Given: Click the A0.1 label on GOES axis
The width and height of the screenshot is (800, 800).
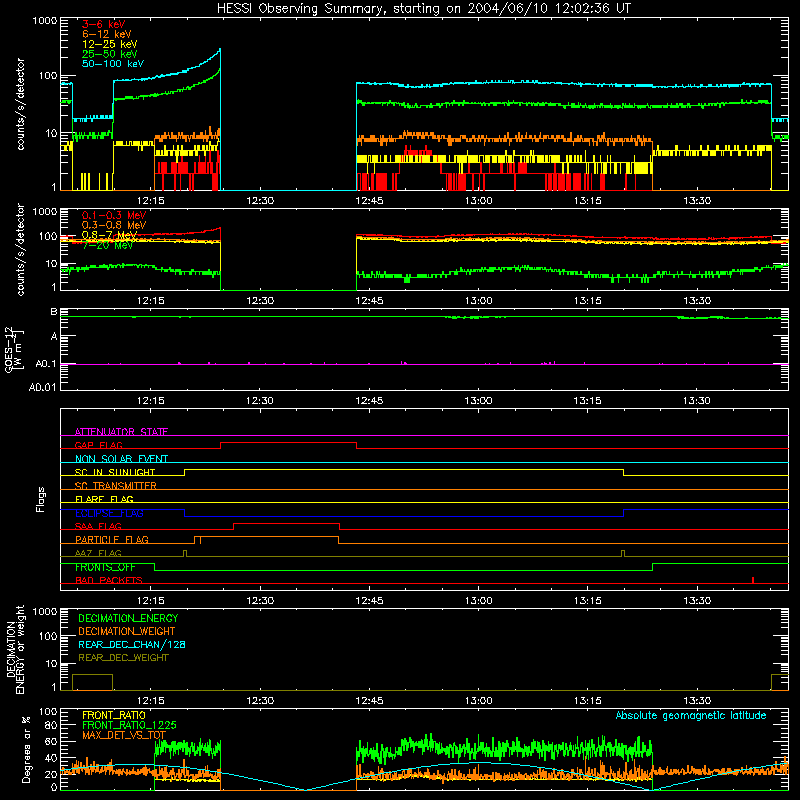Looking at the screenshot, I should tap(45, 364).
